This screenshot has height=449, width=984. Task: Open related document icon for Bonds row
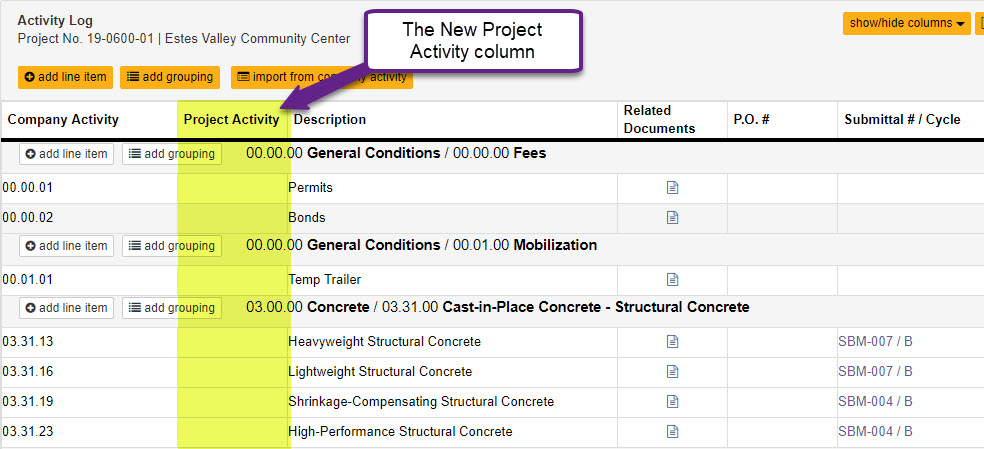(673, 217)
